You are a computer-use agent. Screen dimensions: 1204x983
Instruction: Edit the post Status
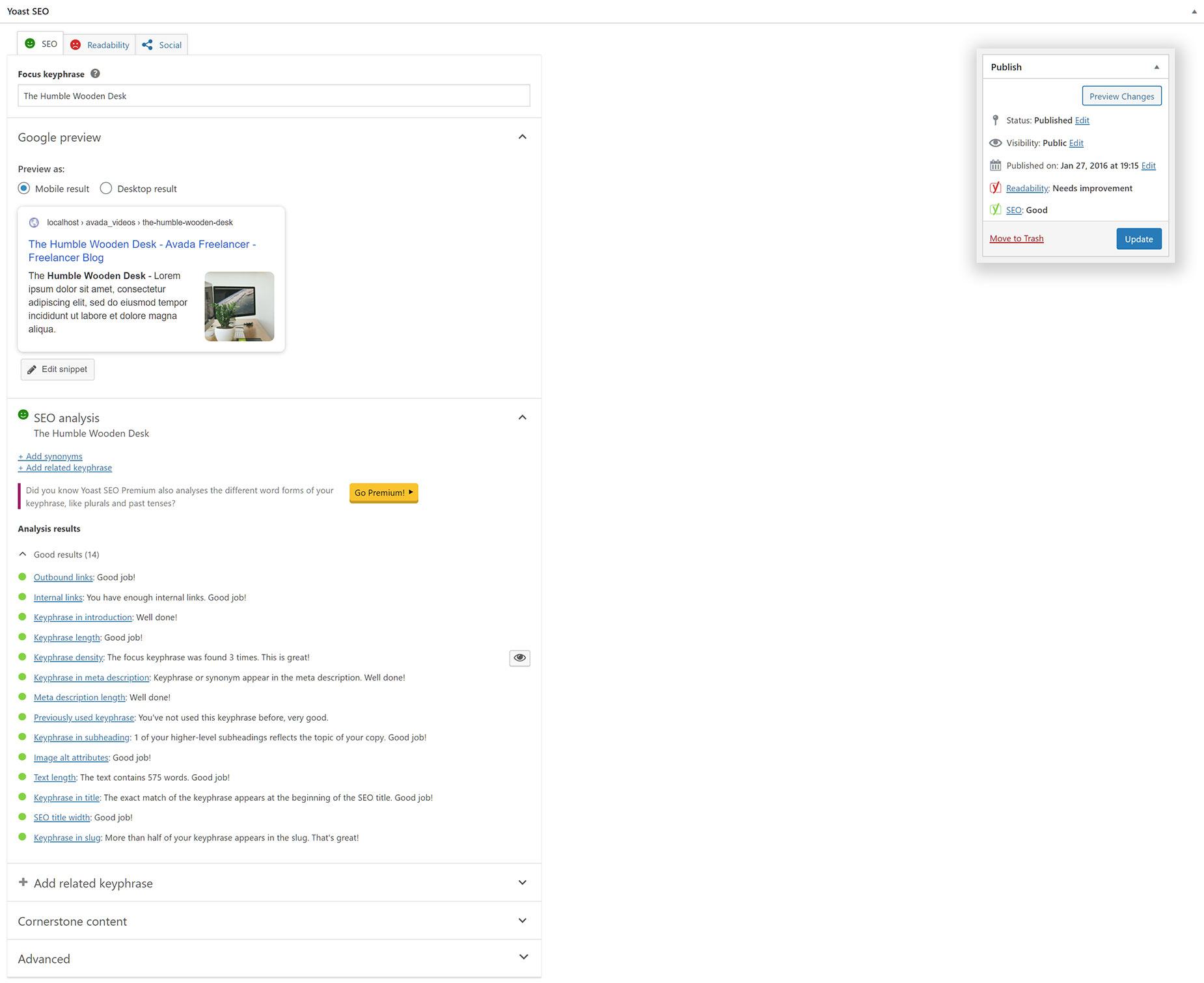1082,120
